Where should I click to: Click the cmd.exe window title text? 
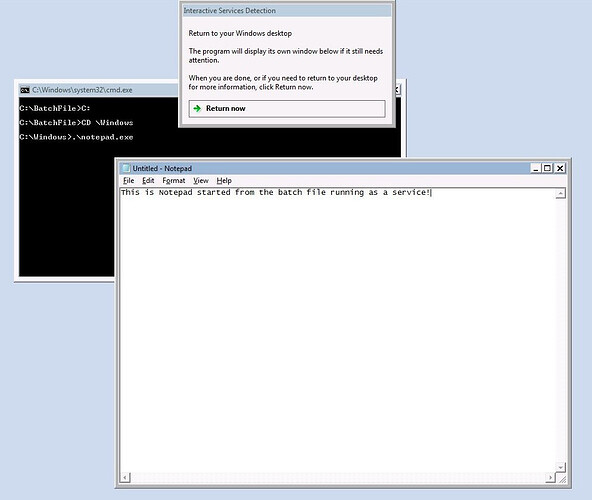click(x=82, y=90)
